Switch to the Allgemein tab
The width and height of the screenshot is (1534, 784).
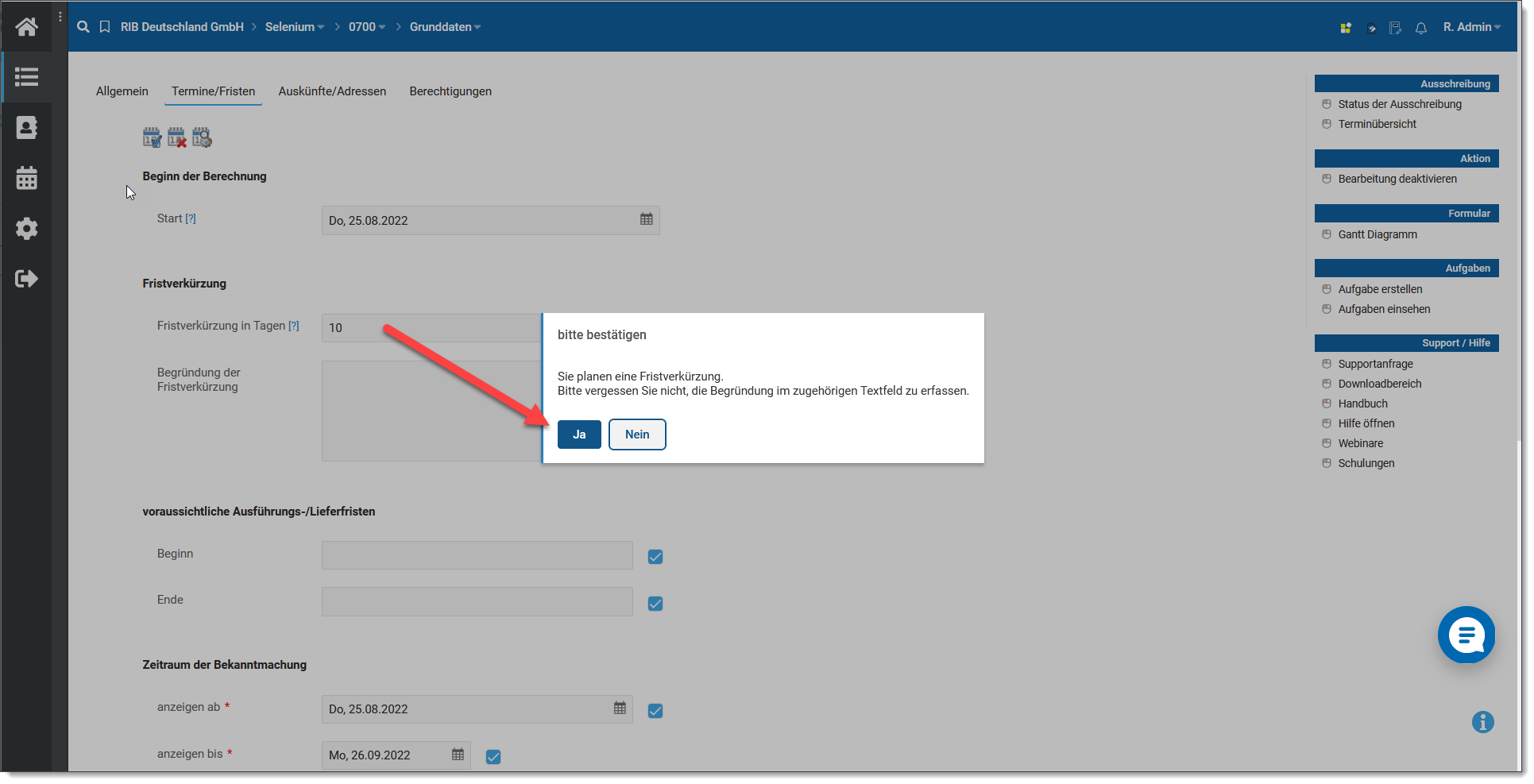click(122, 91)
